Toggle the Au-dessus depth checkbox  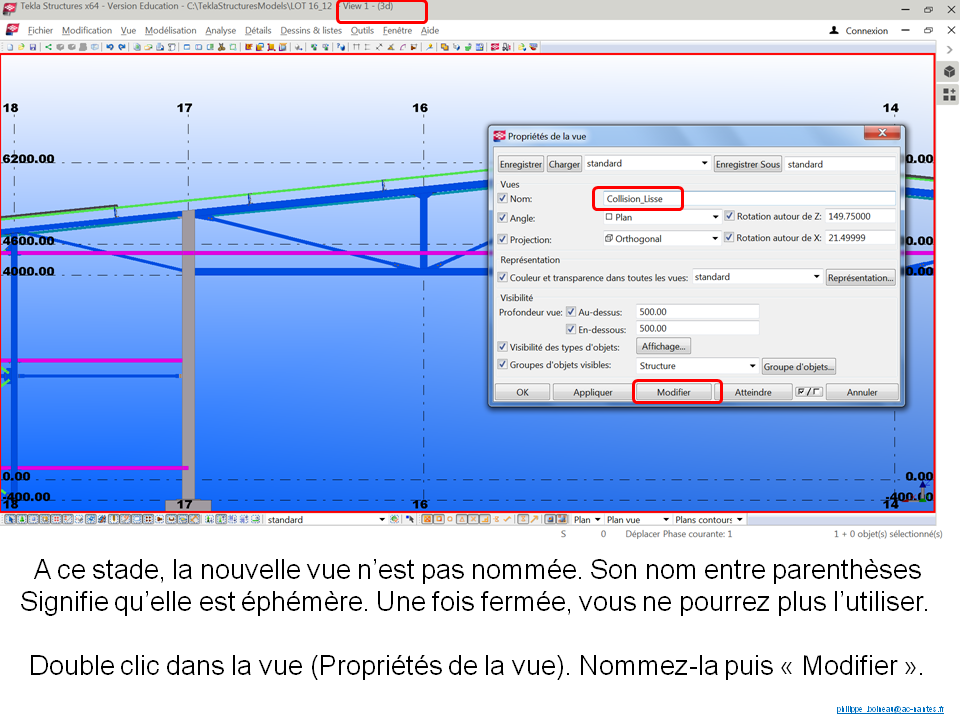coord(571,312)
